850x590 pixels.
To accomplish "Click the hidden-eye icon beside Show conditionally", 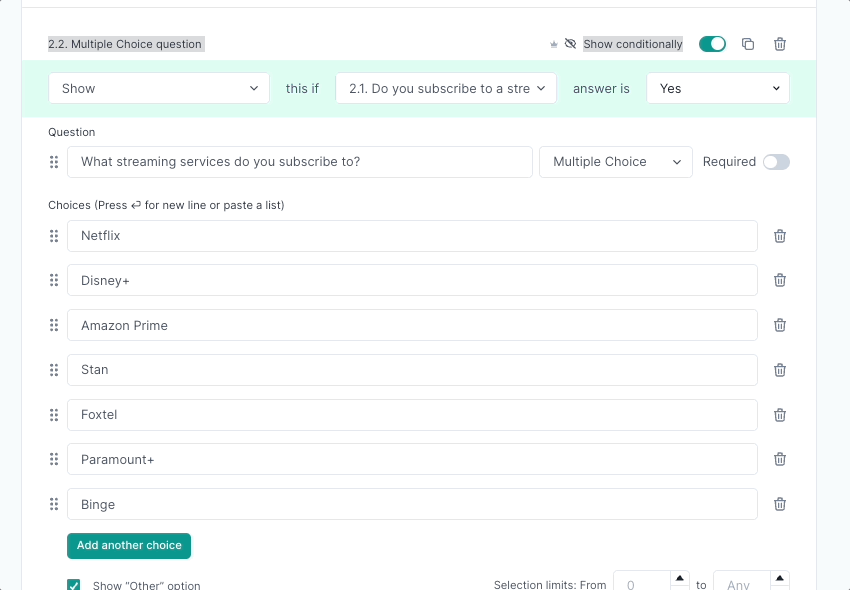I will [x=570, y=43].
